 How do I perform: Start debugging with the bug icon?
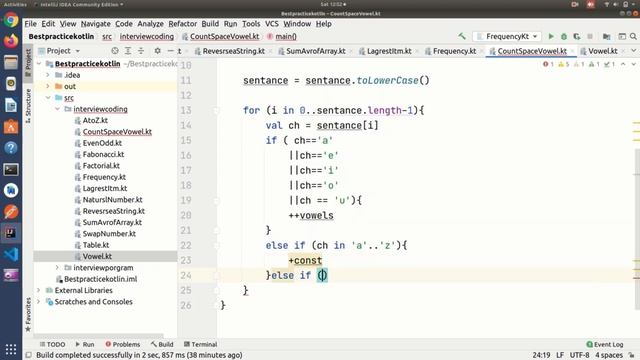tap(564, 36)
